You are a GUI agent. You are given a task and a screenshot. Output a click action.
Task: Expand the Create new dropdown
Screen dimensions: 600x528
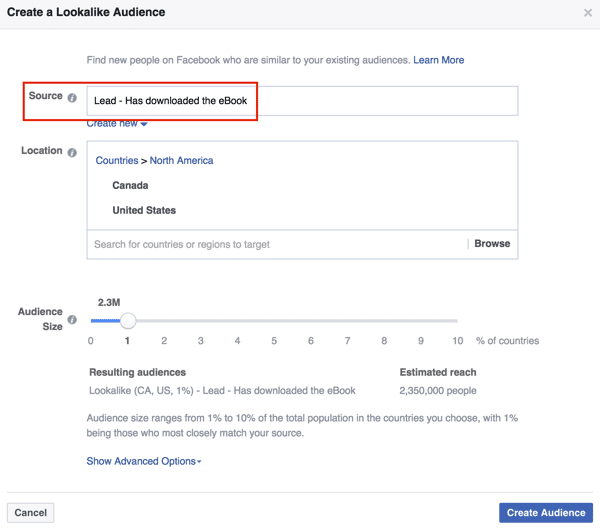pos(117,124)
